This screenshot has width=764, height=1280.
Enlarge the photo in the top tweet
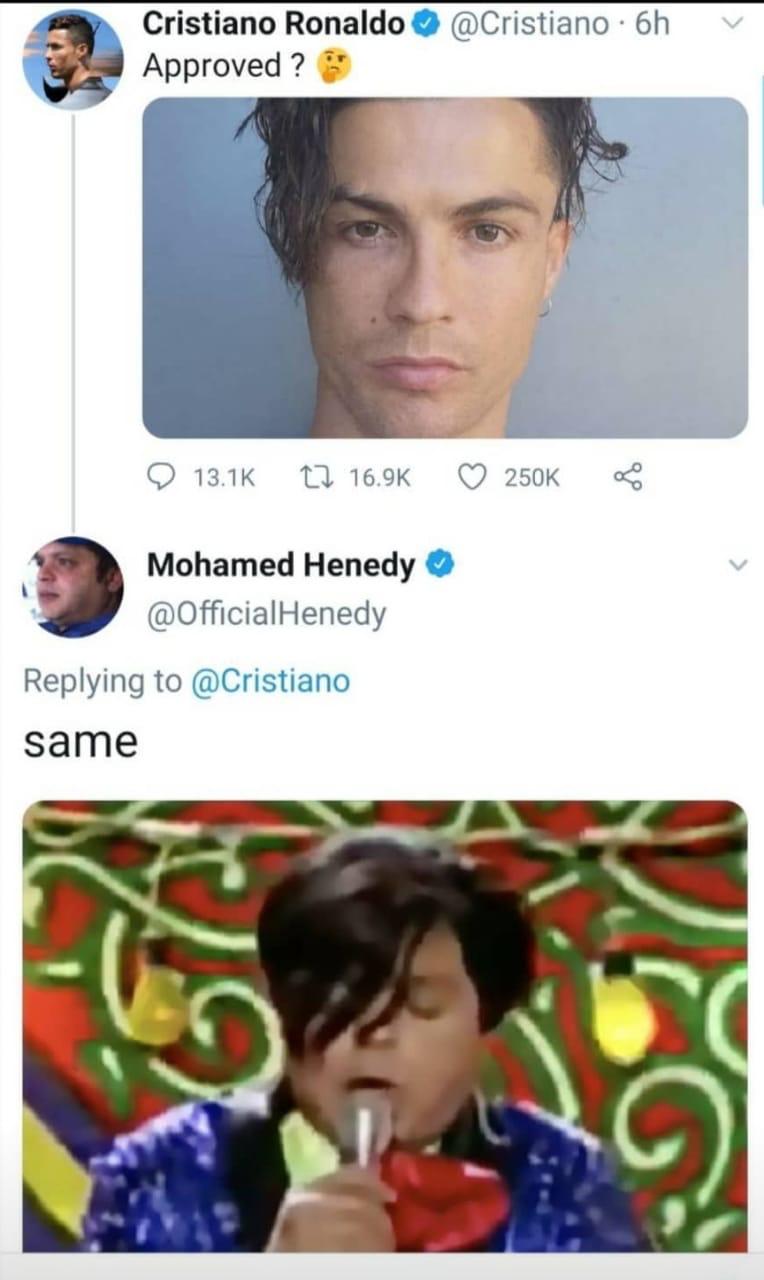(445, 267)
